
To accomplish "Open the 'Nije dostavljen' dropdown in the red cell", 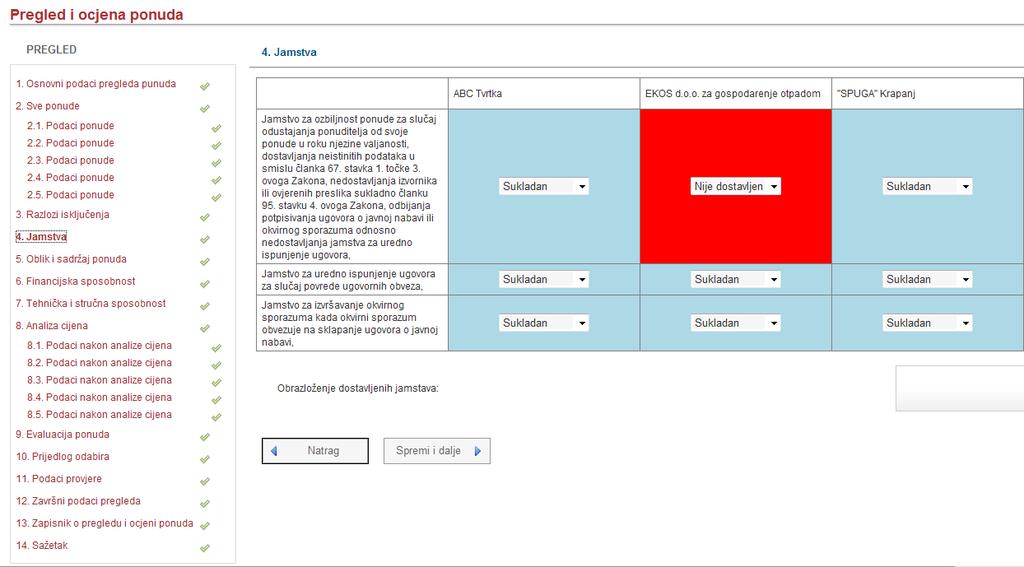I will 736,186.
